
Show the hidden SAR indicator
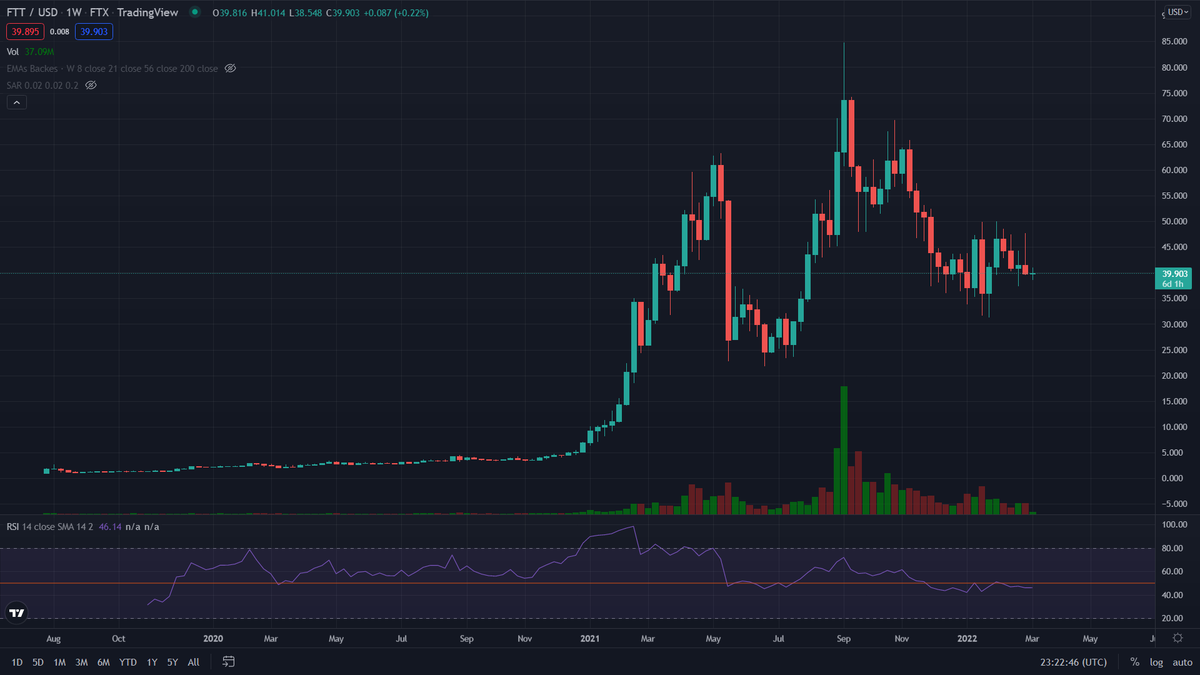(91, 85)
